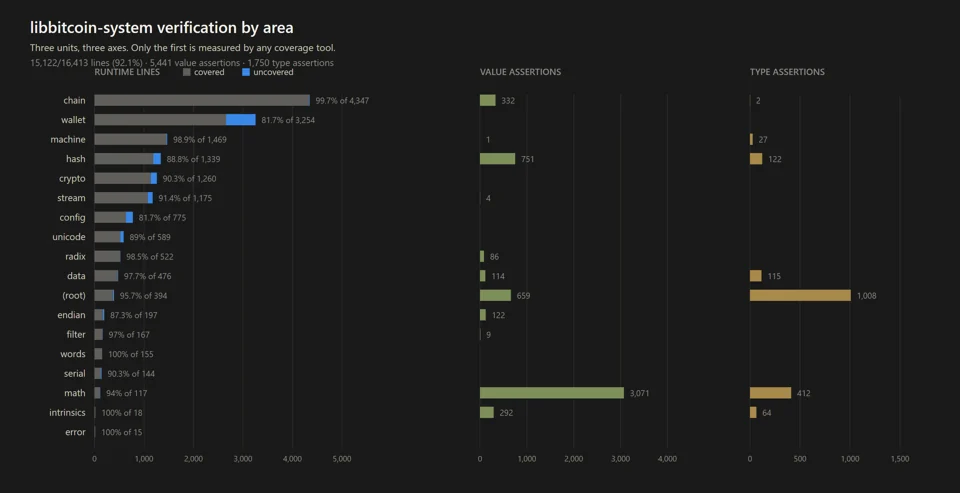960x493 pixels.
Task: Click the gray covered legend swatch
Action: tap(187, 72)
